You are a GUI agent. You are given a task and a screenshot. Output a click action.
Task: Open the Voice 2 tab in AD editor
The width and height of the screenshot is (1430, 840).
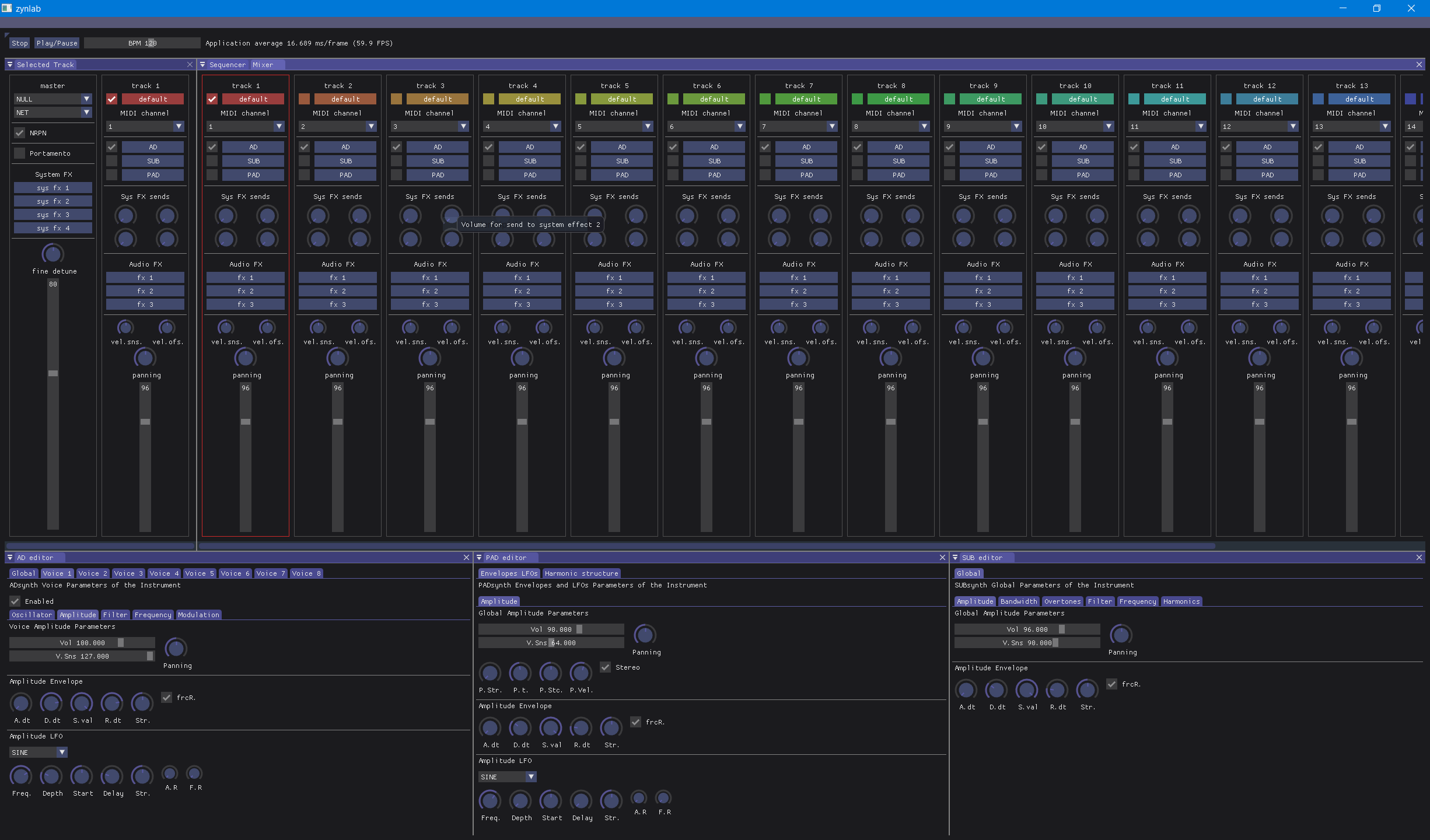click(x=92, y=573)
